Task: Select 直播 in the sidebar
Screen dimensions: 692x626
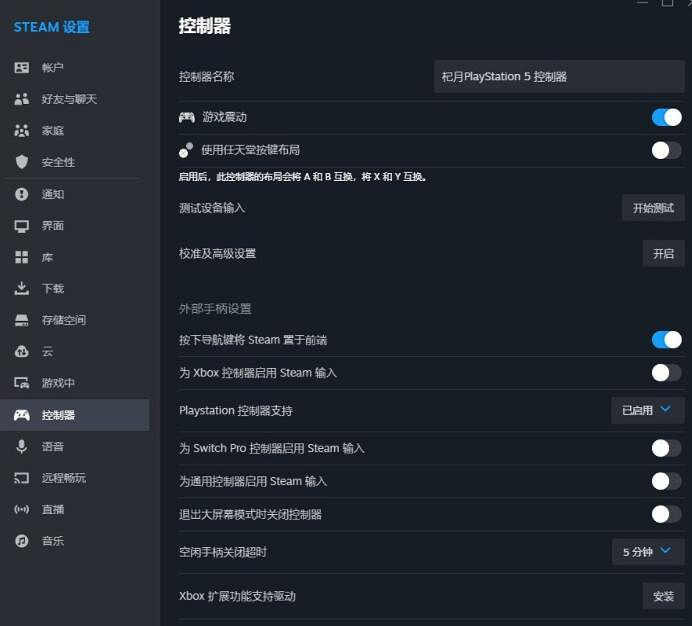Action: point(53,509)
